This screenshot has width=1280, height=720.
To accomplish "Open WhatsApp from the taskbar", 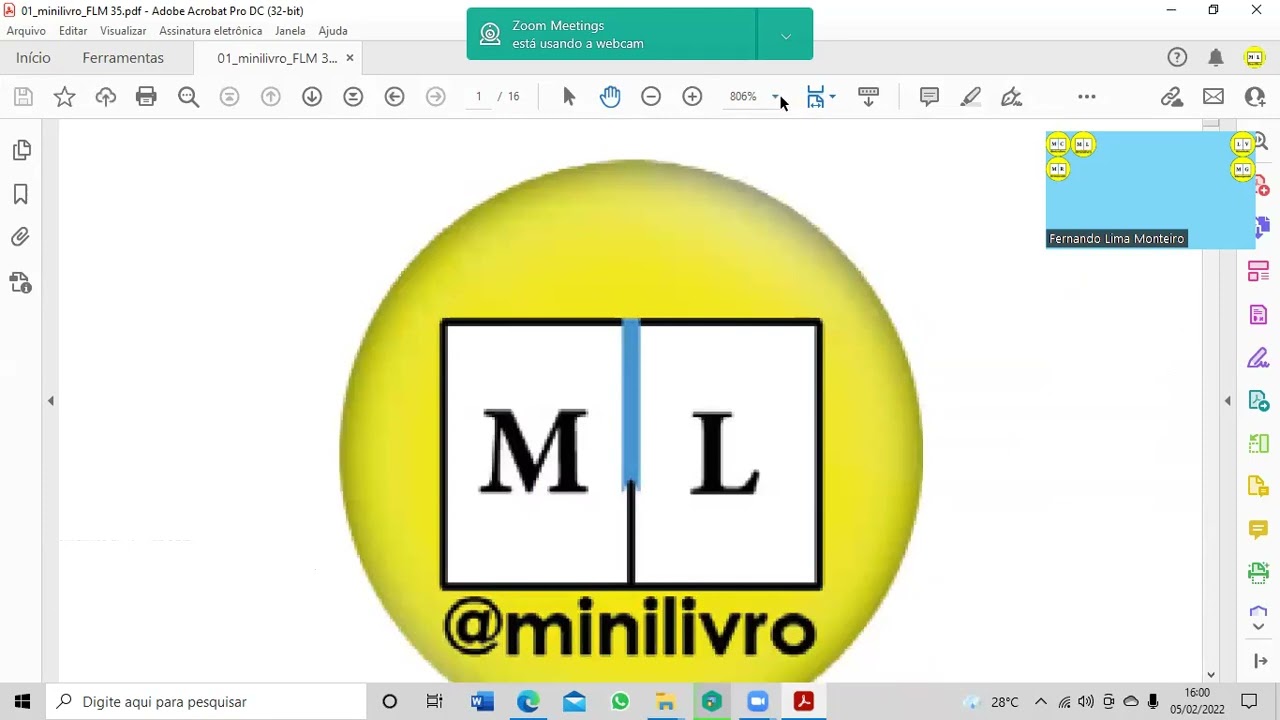I will (620, 702).
